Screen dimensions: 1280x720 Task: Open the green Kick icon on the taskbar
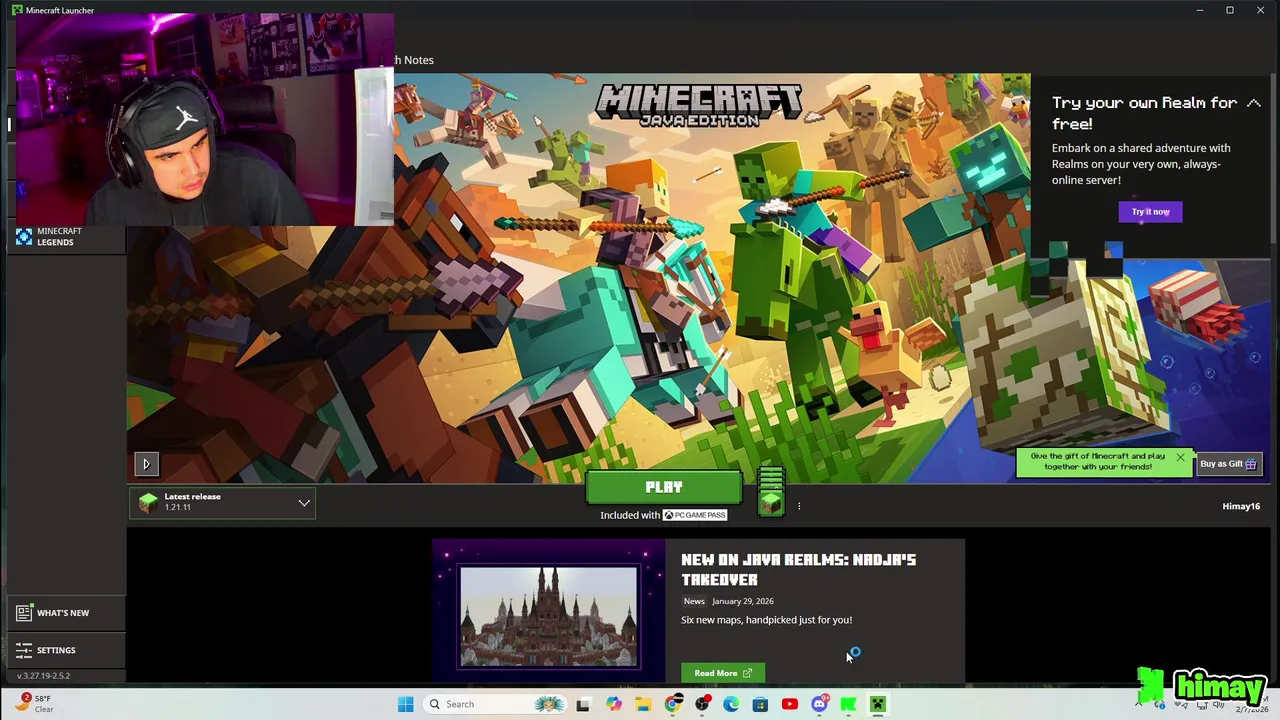click(x=848, y=704)
